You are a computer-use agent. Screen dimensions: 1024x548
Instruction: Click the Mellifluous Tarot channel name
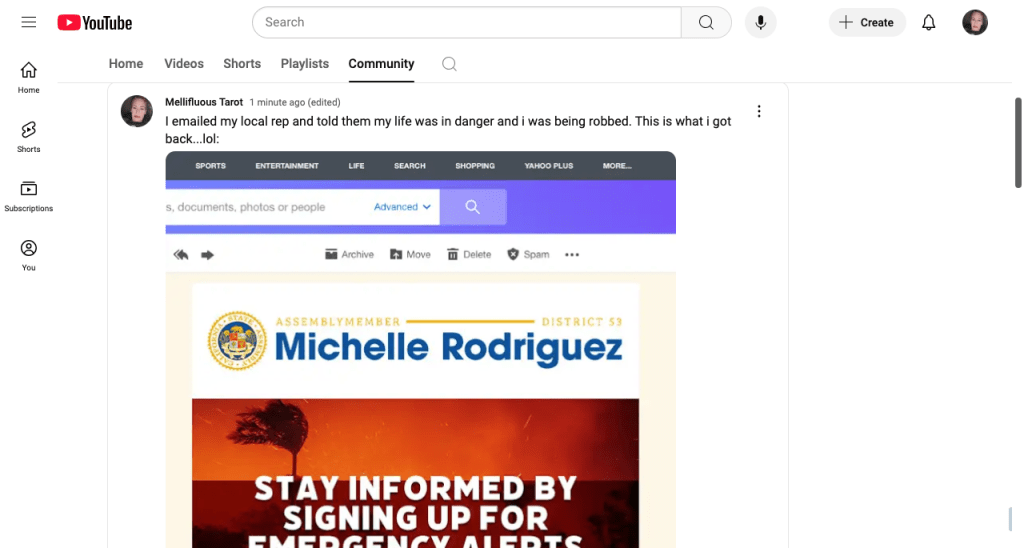pyautogui.click(x=204, y=102)
